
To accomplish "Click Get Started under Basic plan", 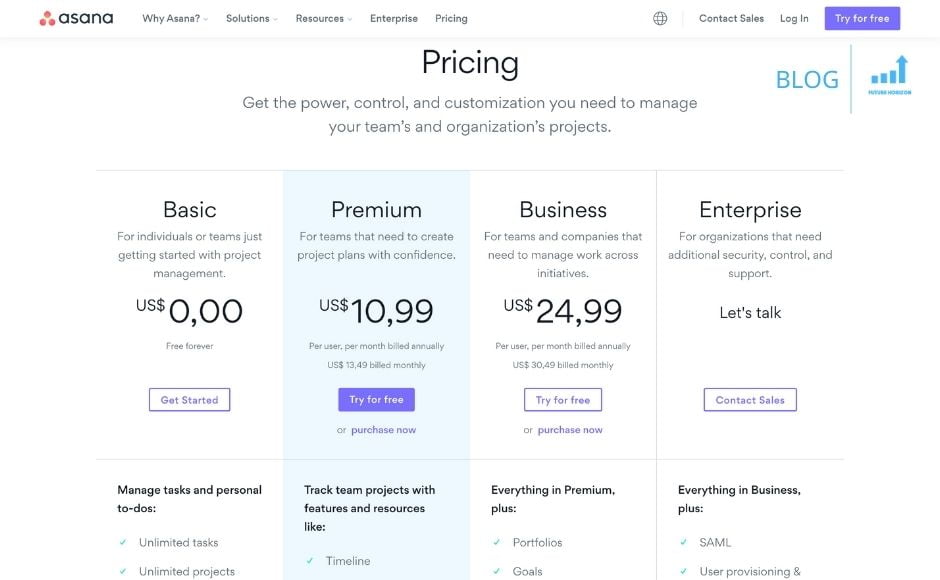I will (x=189, y=400).
